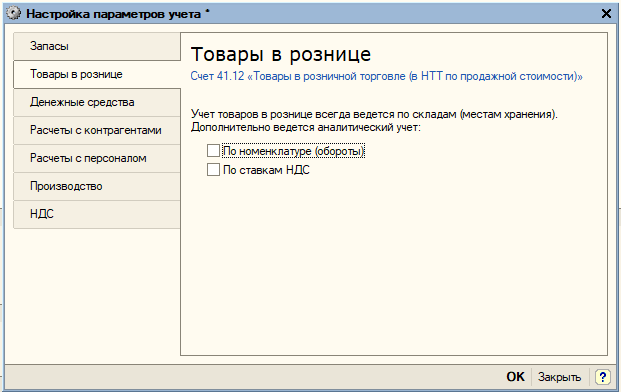Follow the Счет 41.12 account link

386,76
